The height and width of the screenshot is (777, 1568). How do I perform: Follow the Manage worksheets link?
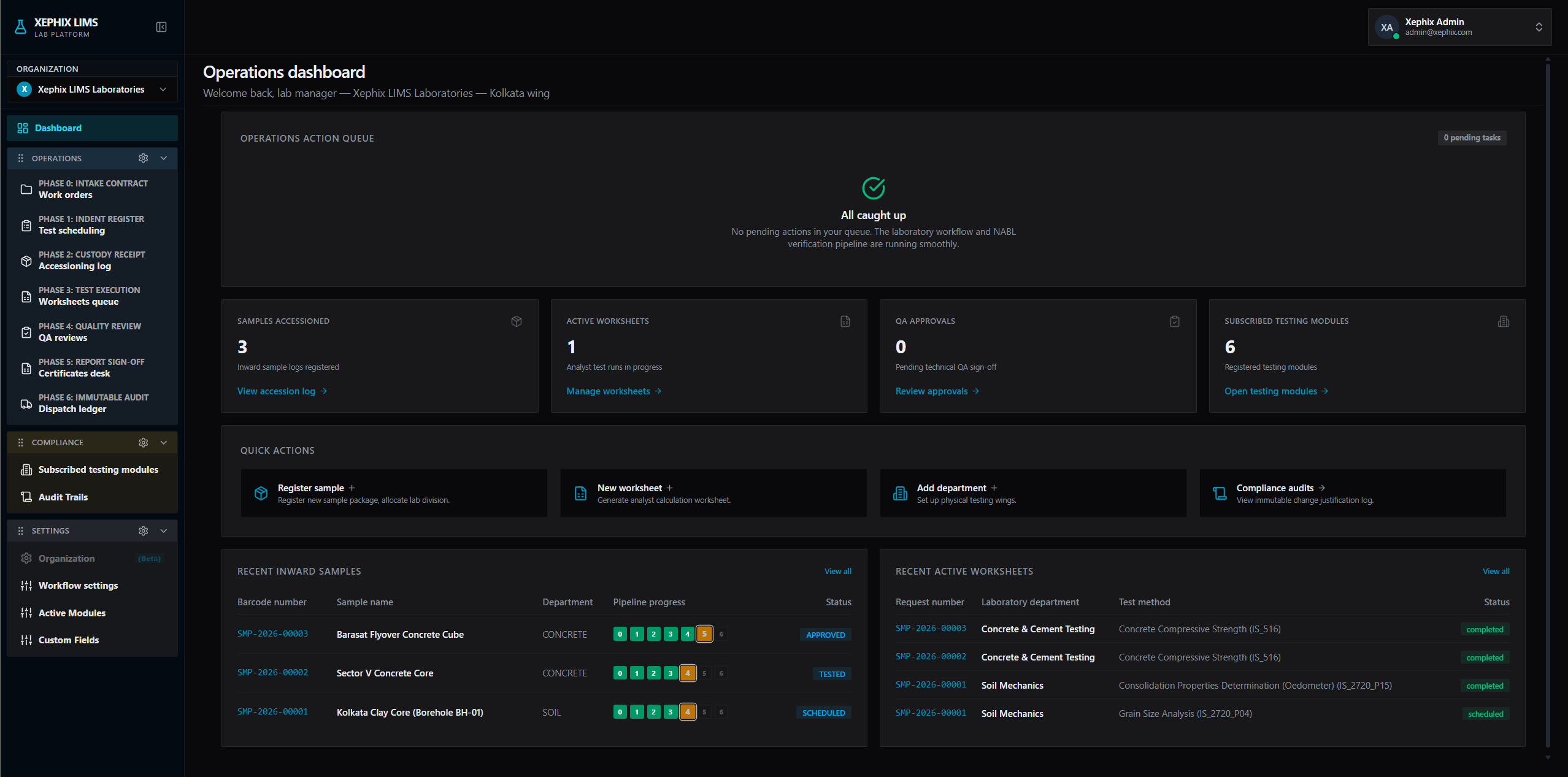[x=614, y=391]
